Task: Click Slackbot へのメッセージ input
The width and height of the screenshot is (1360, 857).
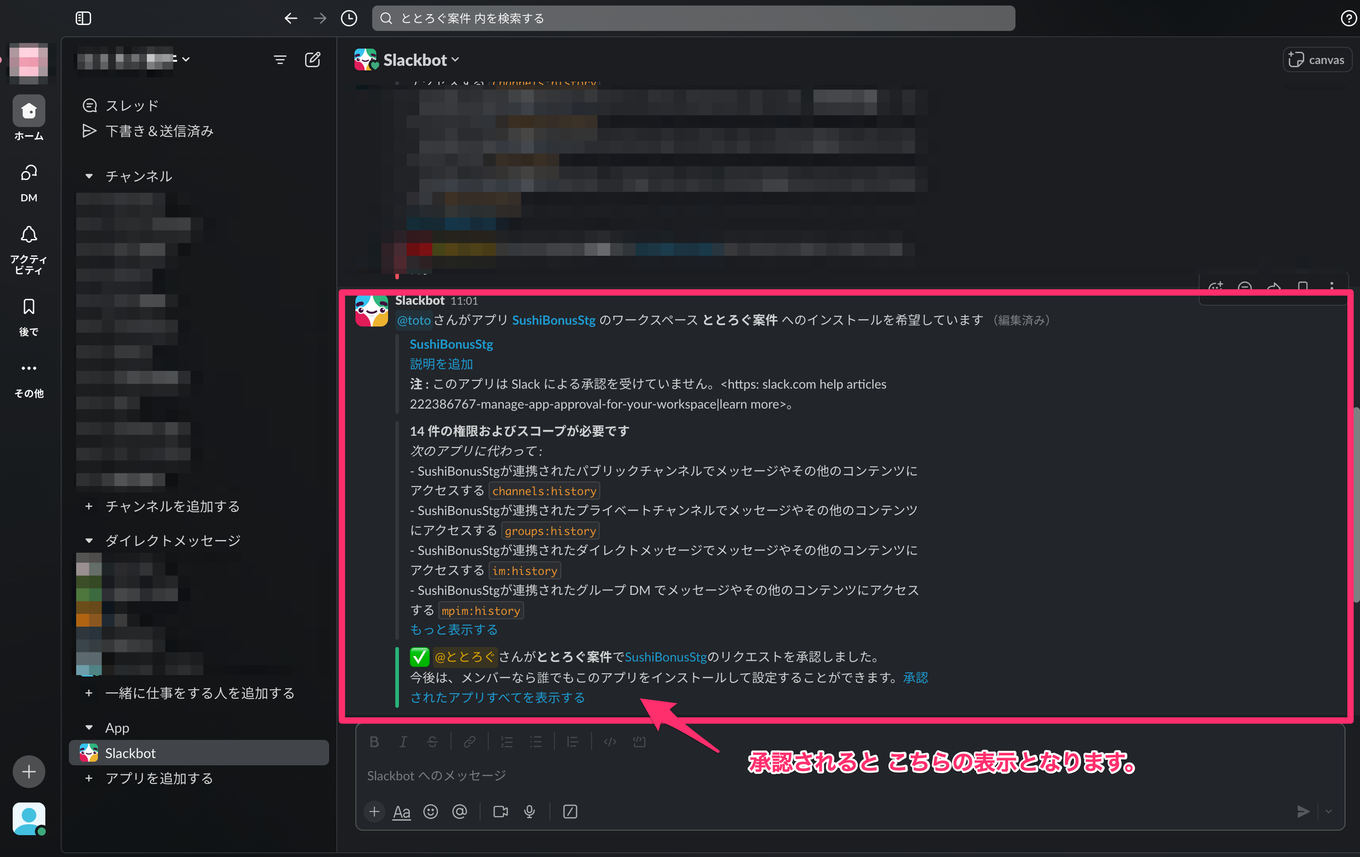Action: coord(850,776)
